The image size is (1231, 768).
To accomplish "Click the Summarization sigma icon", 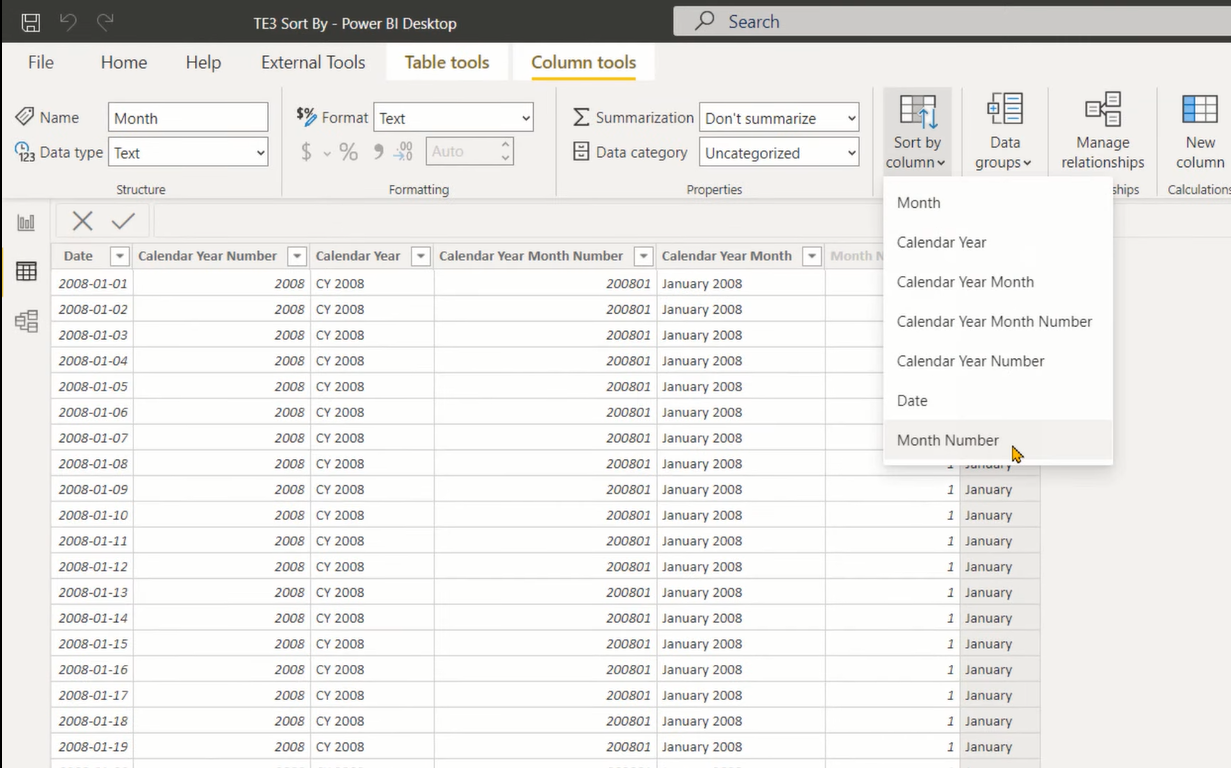I will pyautogui.click(x=581, y=117).
